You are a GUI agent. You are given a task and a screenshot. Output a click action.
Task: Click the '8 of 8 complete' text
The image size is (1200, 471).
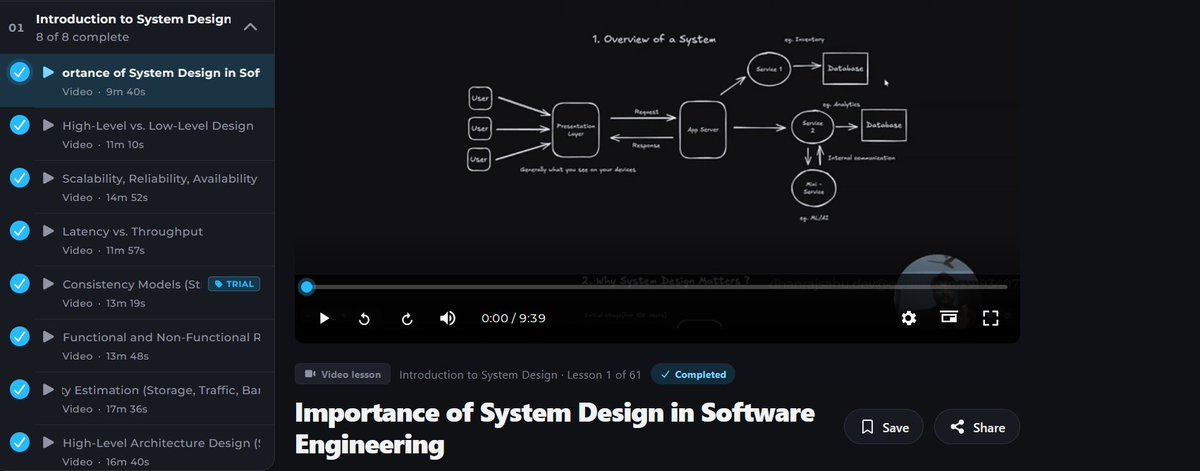[82, 37]
